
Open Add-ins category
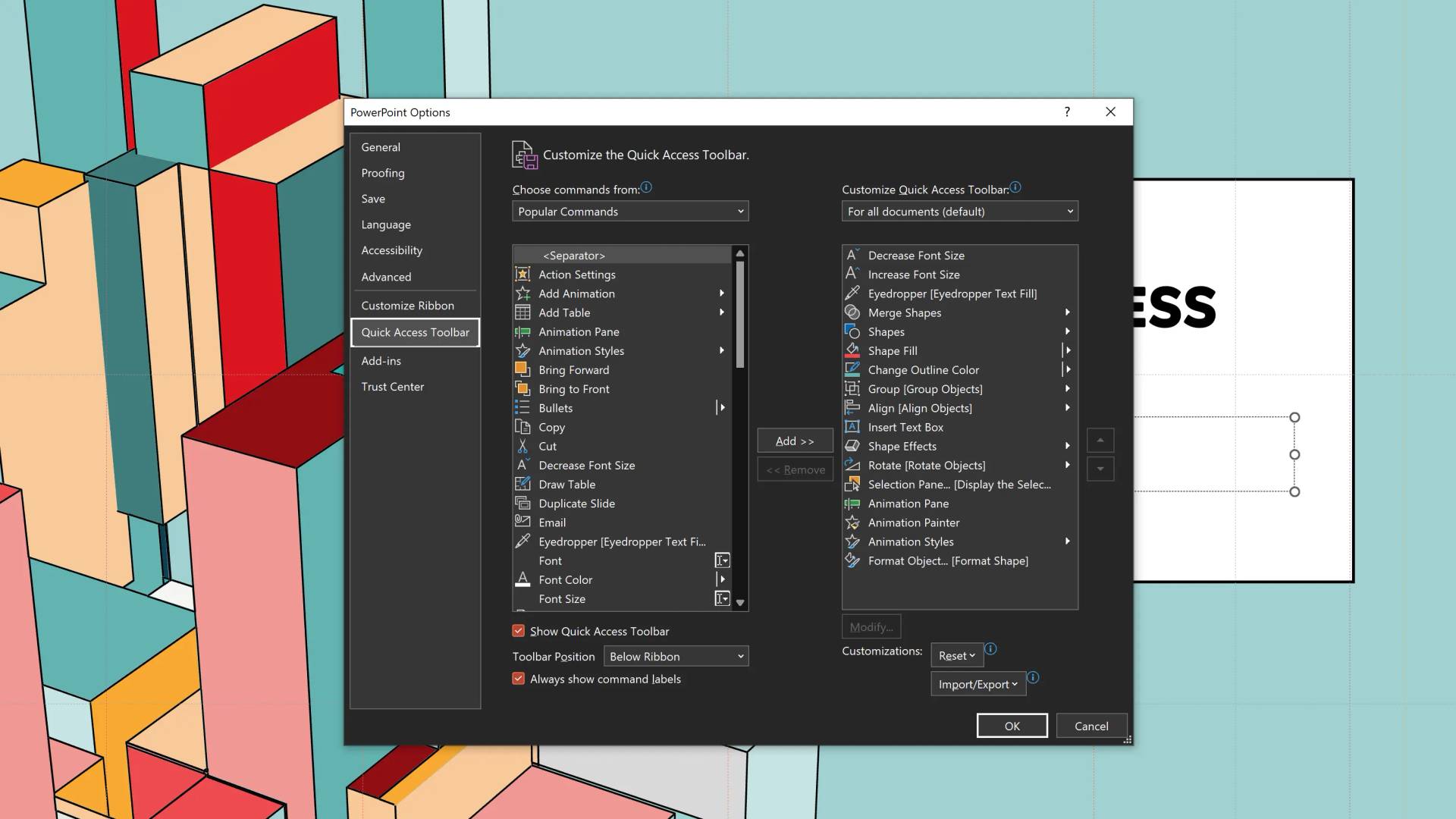coord(415,361)
